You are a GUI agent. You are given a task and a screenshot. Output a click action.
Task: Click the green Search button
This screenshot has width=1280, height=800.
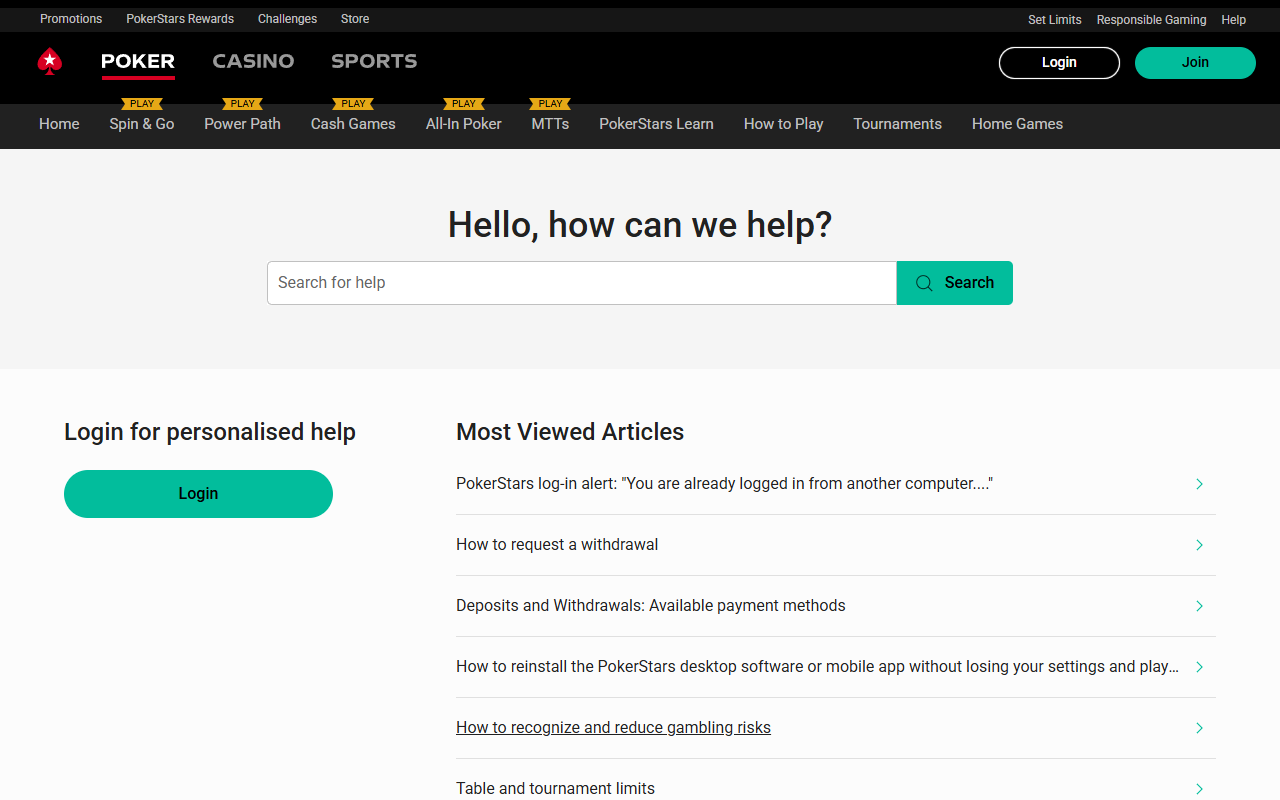[x=955, y=283]
